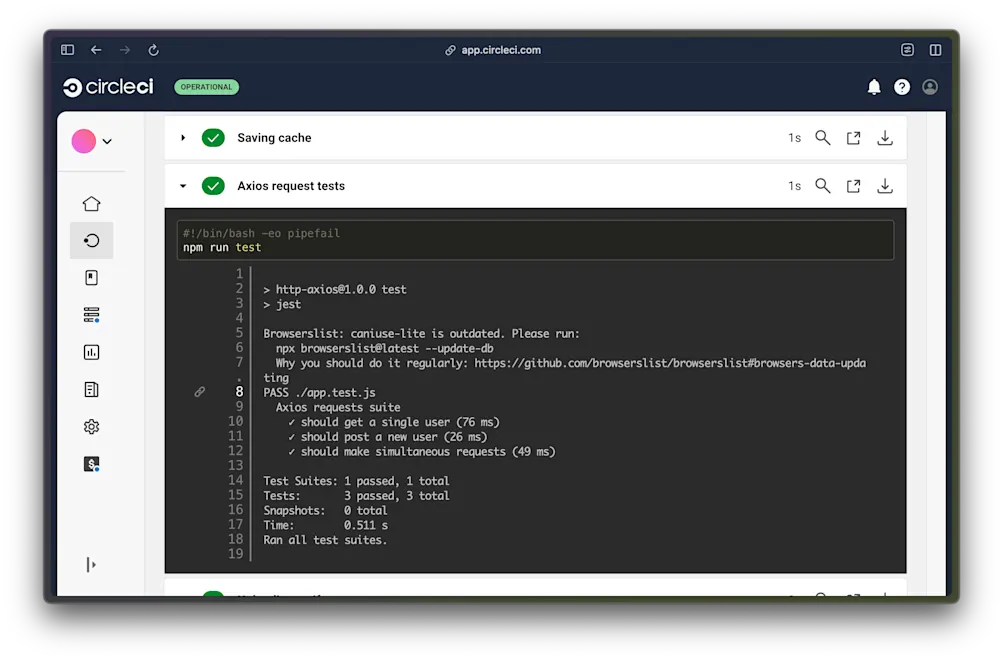
Task: Collapse the left sidebar
Action: point(91,564)
